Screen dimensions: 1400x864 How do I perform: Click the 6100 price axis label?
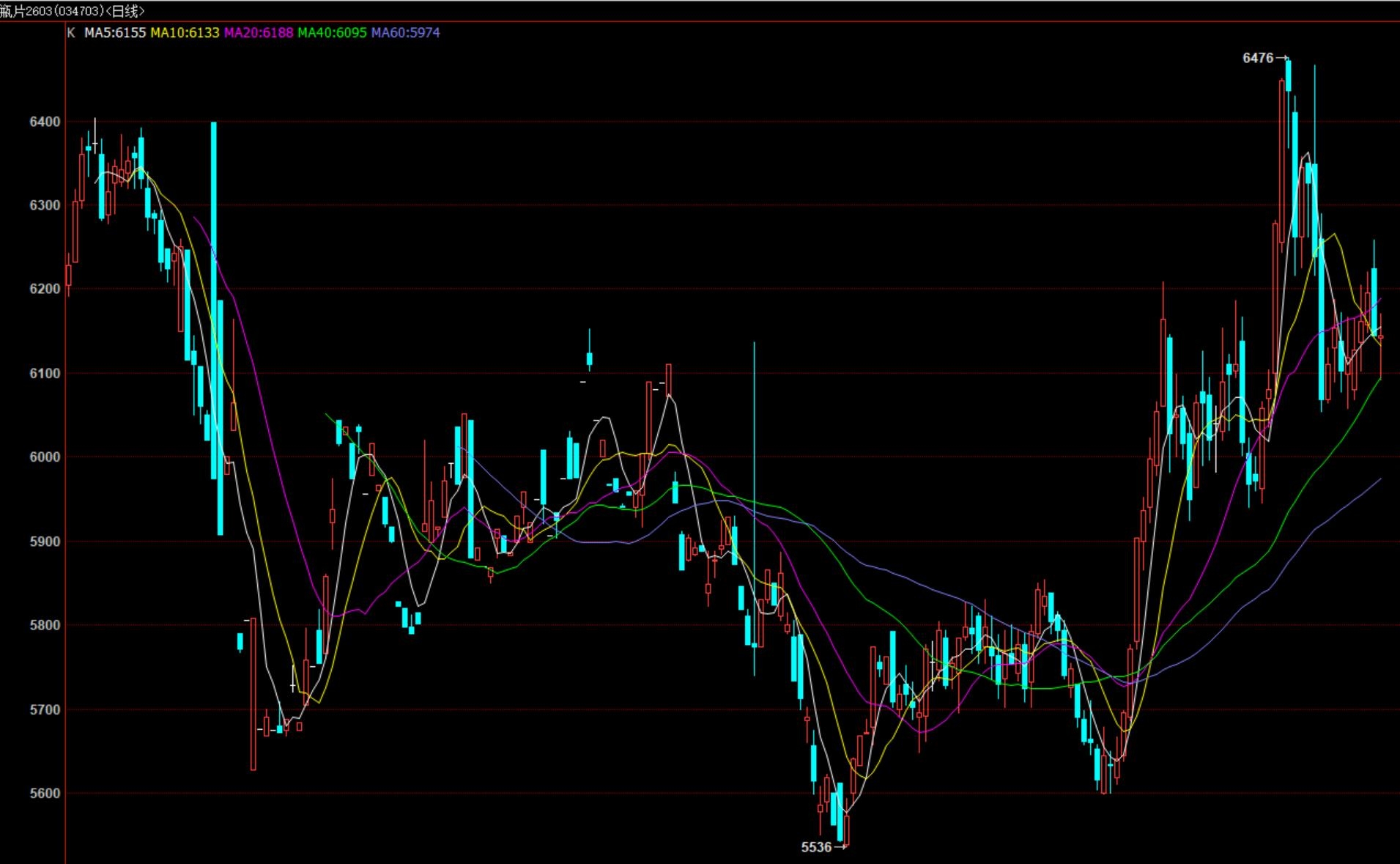coord(45,373)
